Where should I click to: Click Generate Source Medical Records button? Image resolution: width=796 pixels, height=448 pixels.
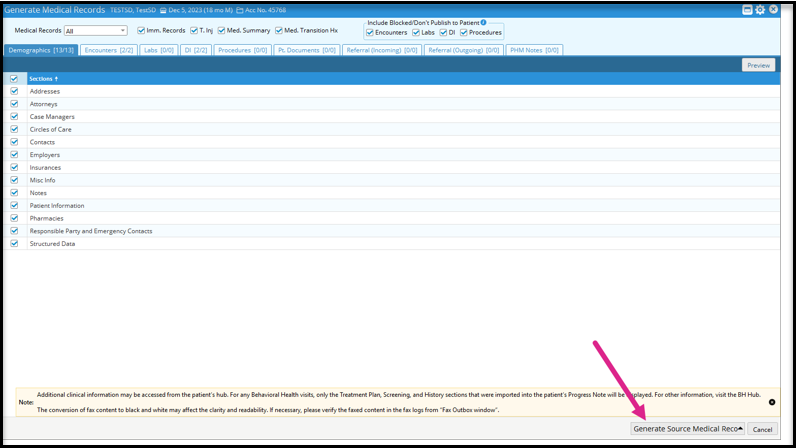685,429
